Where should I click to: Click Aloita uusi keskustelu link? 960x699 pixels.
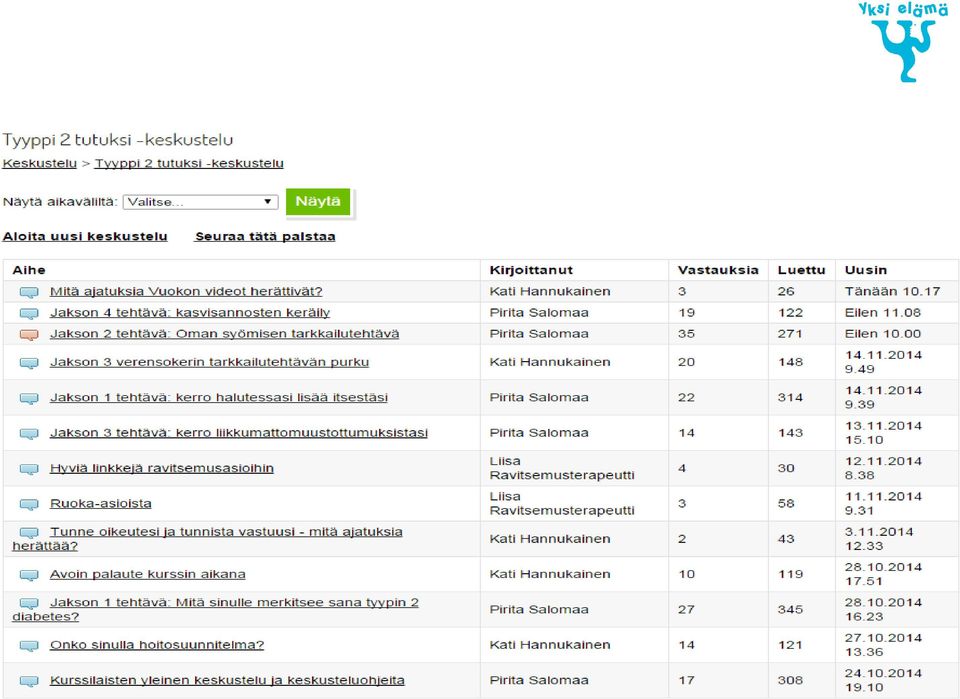[x=85, y=236]
